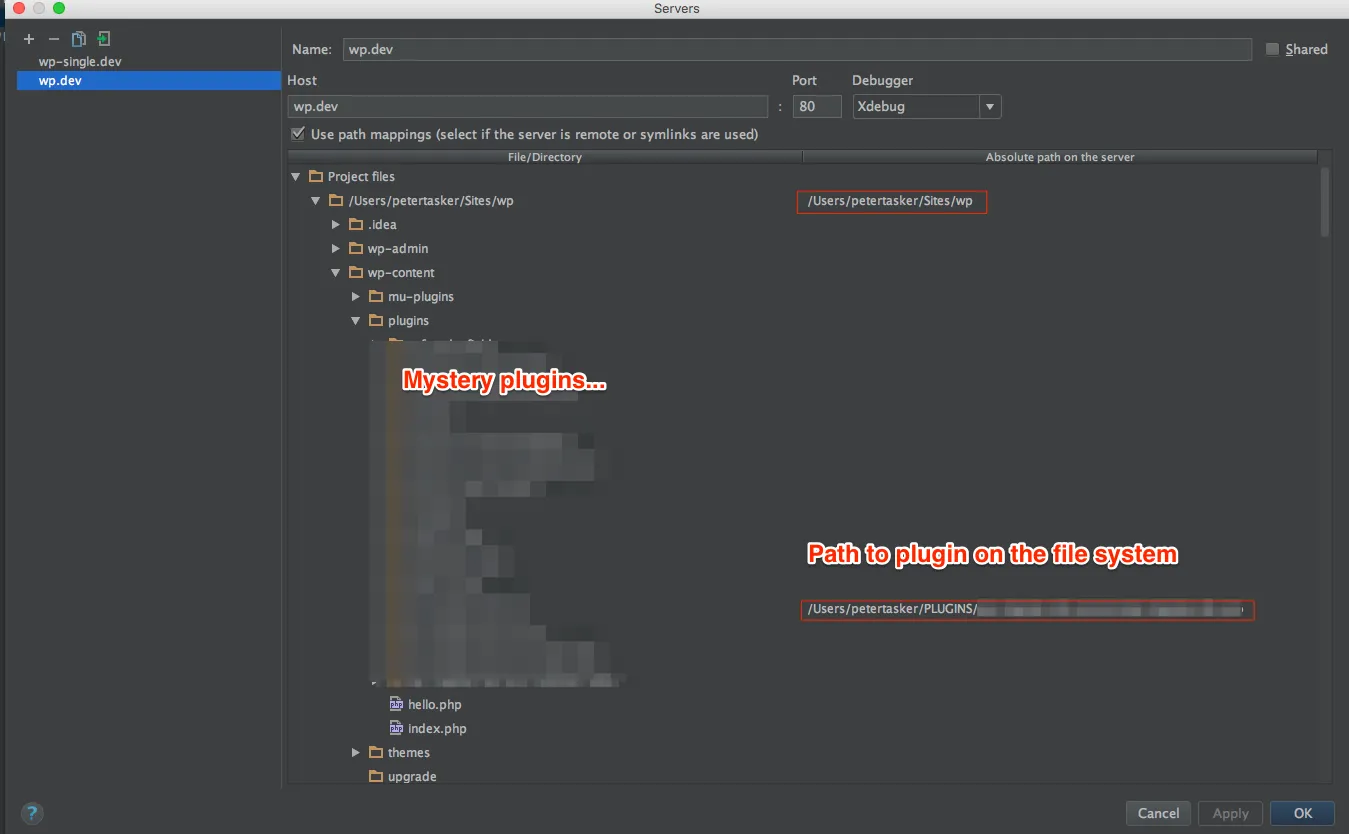Click the mu-plugins folder icon
Viewport: 1349px width, 834px height.
(x=377, y=296)
